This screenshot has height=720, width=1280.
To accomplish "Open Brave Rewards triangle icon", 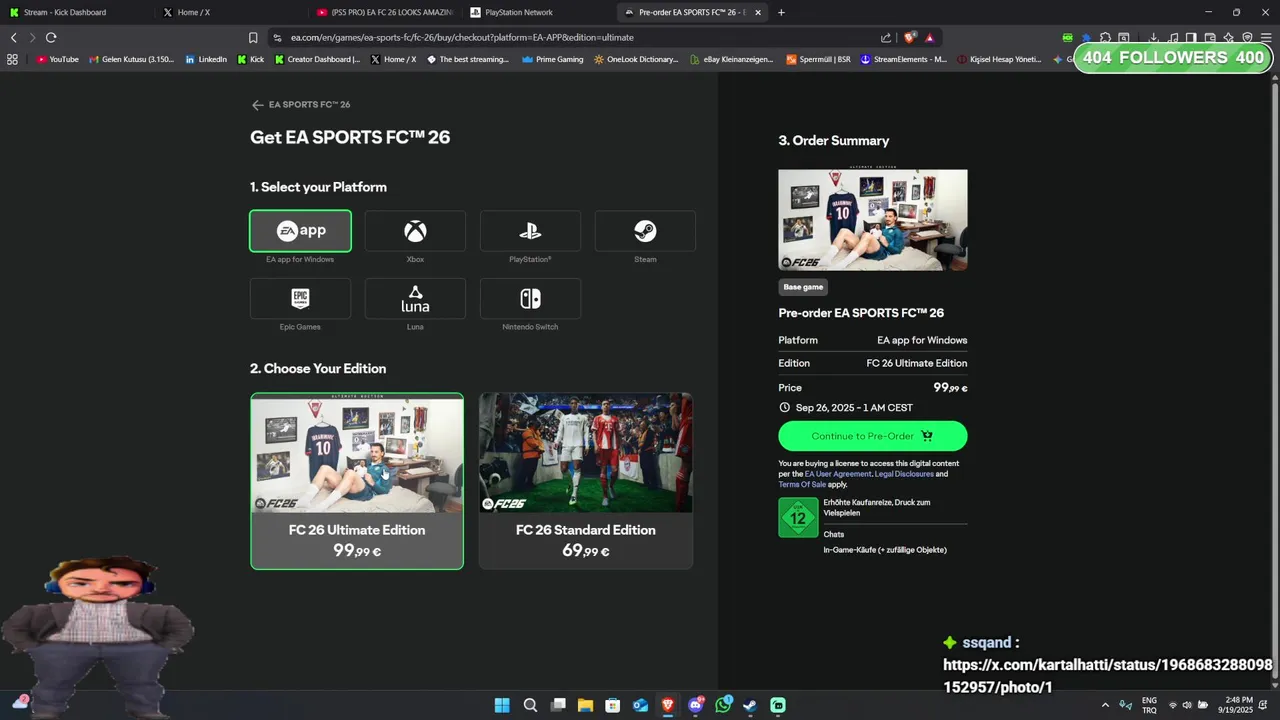I will (930, 38).
